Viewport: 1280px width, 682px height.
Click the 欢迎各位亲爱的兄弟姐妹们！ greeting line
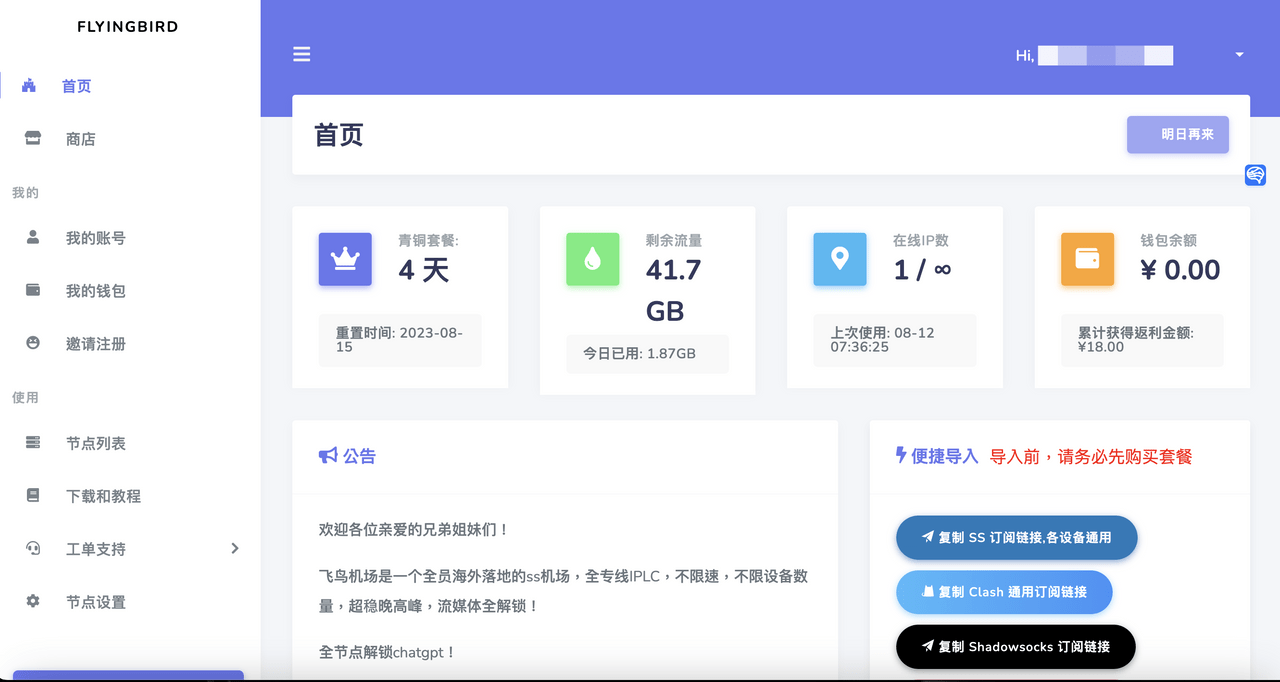414,530
